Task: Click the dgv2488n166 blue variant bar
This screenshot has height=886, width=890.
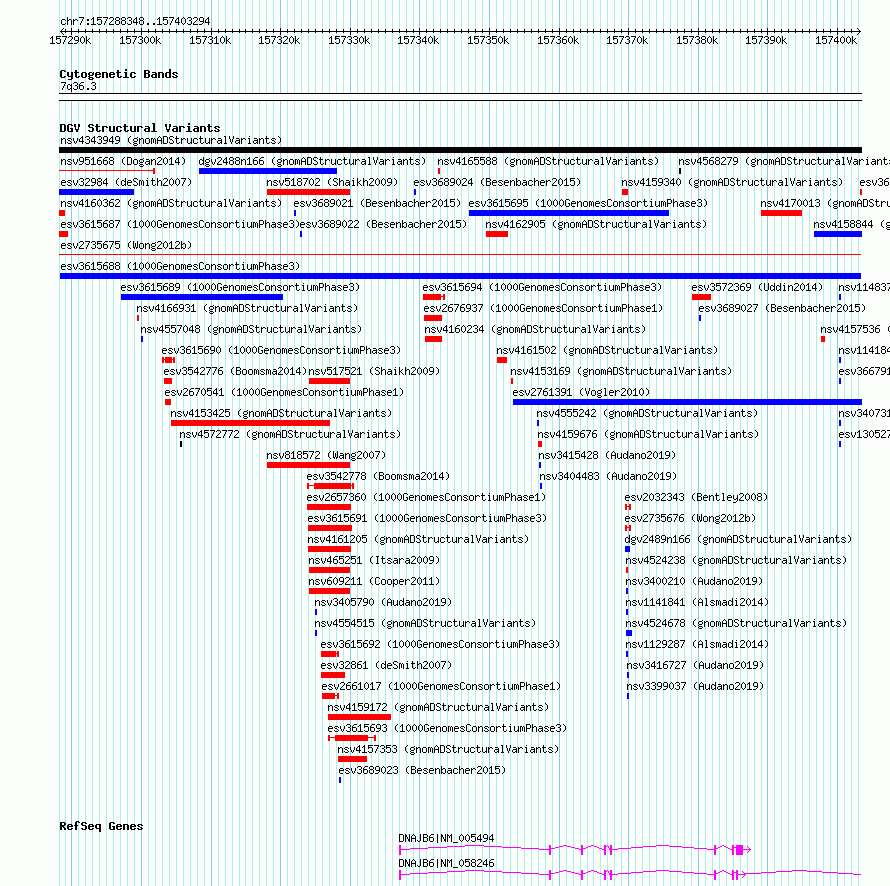Action: pyautogui.click(x=267, y=171)
